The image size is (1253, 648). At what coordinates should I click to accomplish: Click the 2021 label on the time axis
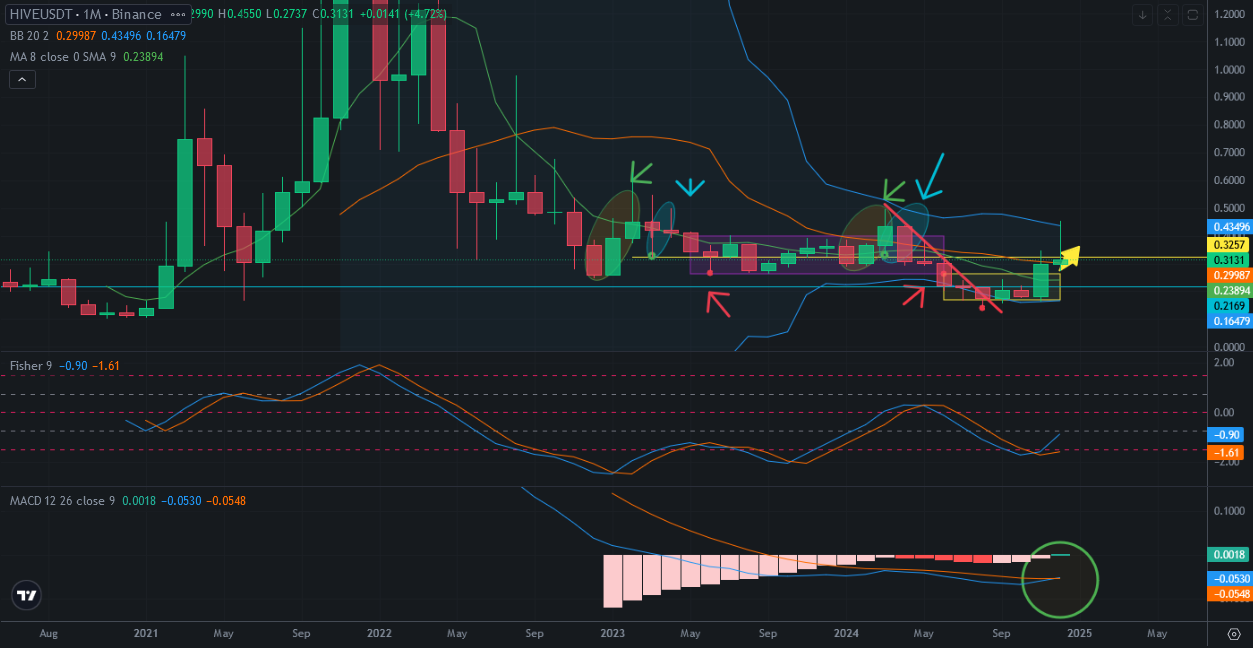pos(146,633)
